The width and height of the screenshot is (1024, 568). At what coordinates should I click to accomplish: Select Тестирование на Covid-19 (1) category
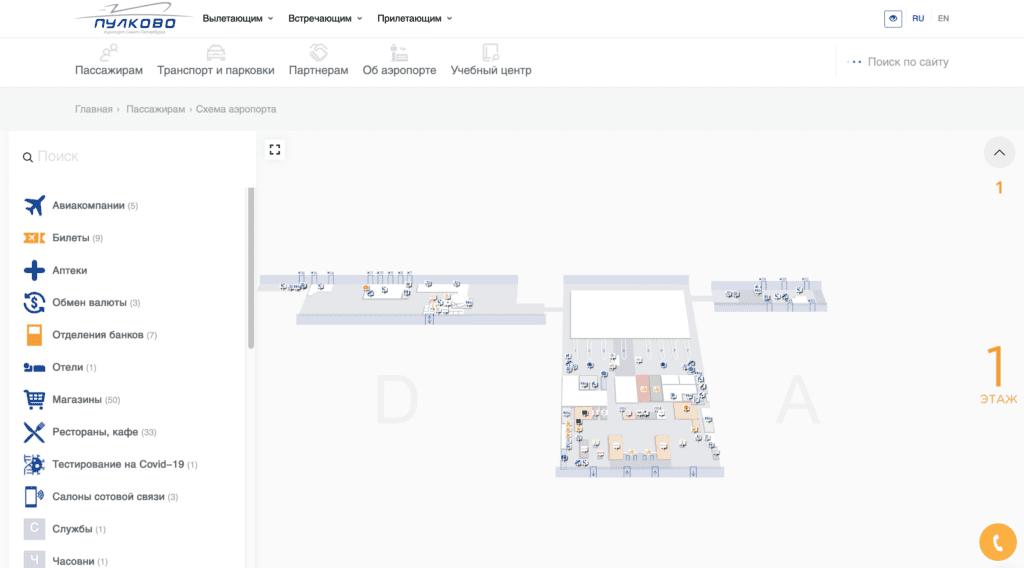(125, 464)
